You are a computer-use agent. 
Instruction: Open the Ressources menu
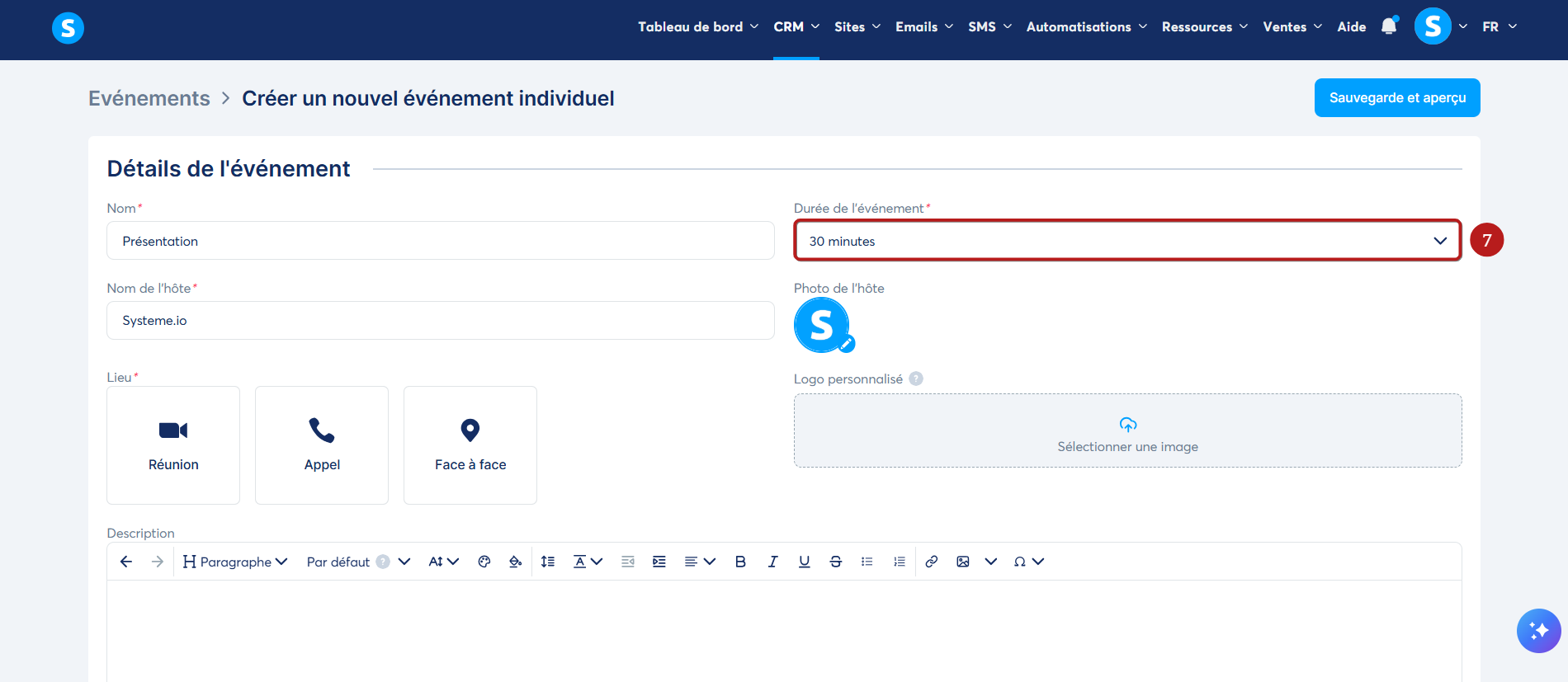(x=1205, y=26)
